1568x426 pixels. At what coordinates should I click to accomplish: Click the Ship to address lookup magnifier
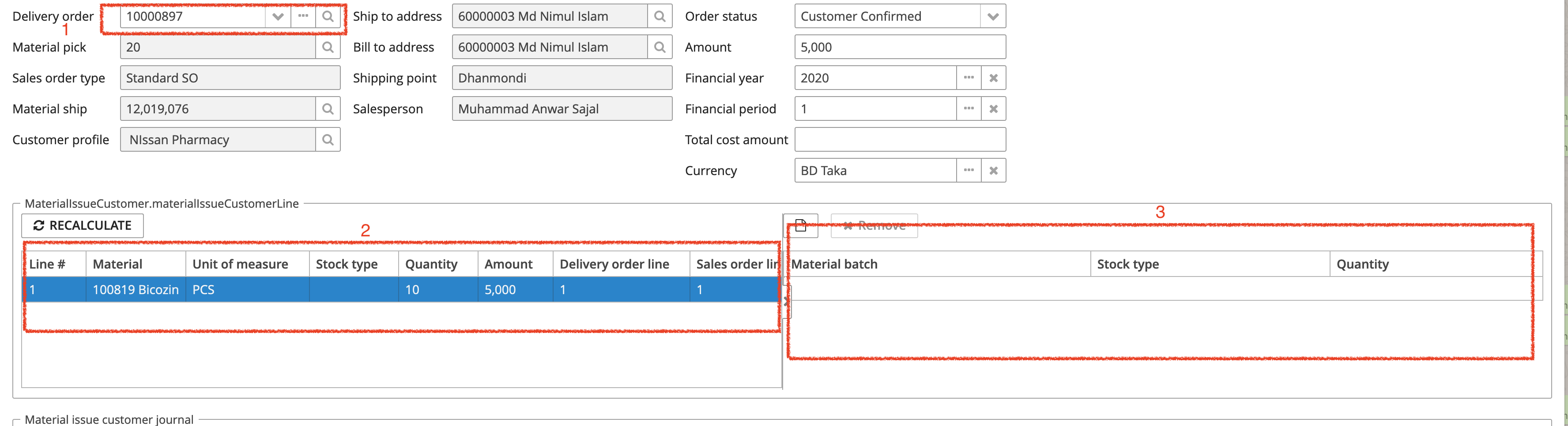pos(660,16)
